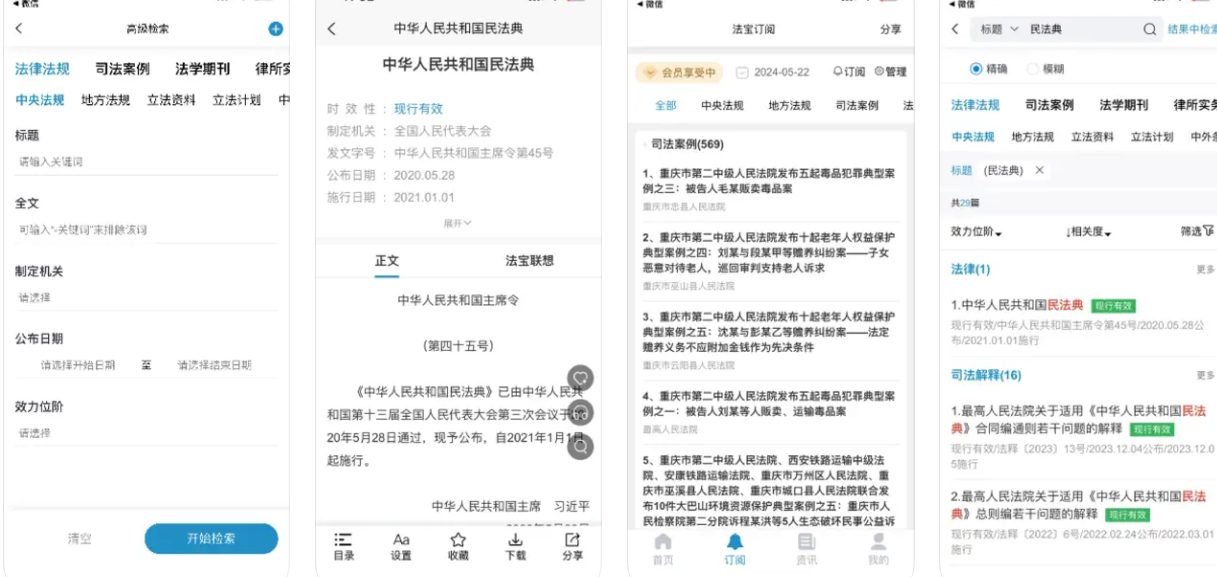Switch to the 法宝联想 tab
This screenshot has width=1217, height=577.
[529, 260]
